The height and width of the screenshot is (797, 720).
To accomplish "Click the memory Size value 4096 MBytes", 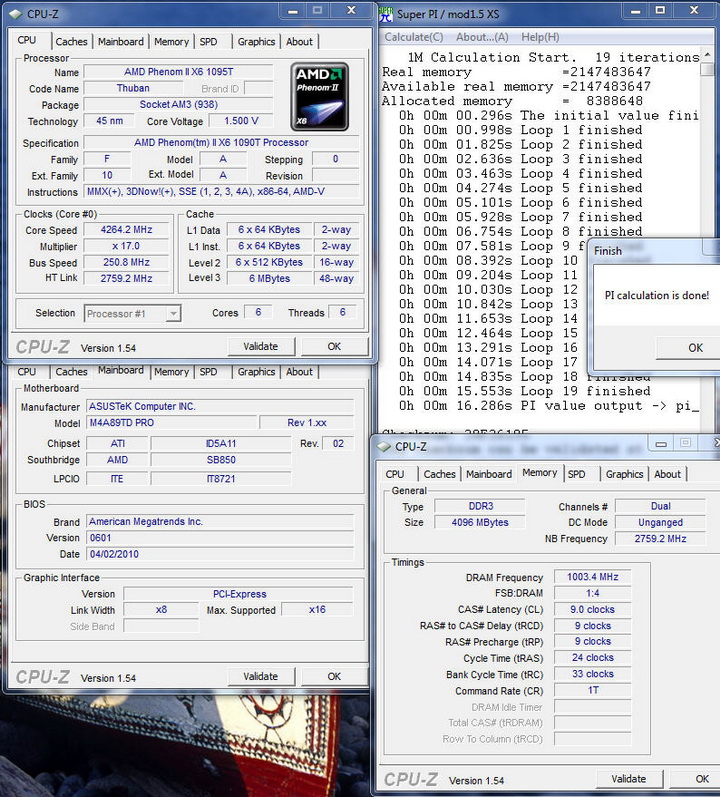I will pos(480,523).
